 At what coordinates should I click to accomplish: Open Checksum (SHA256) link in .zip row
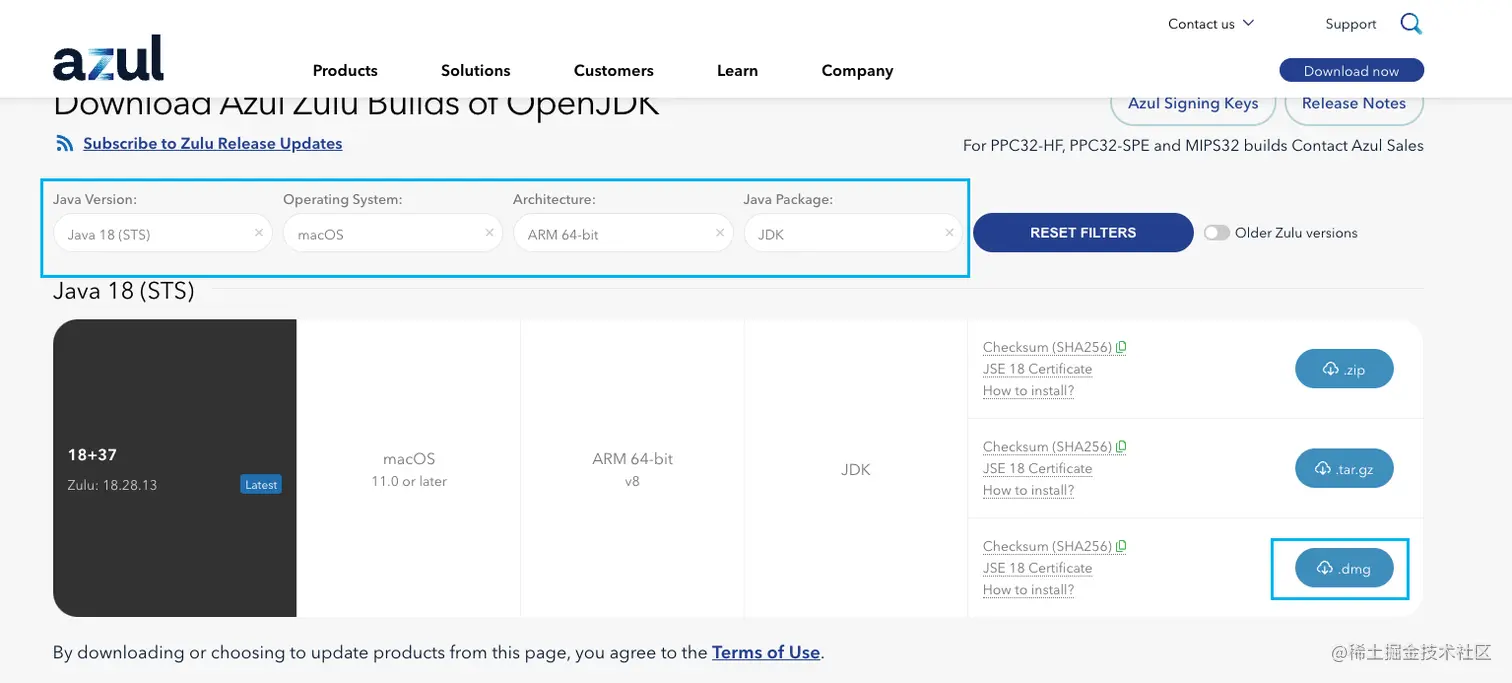pos(1047,347)
